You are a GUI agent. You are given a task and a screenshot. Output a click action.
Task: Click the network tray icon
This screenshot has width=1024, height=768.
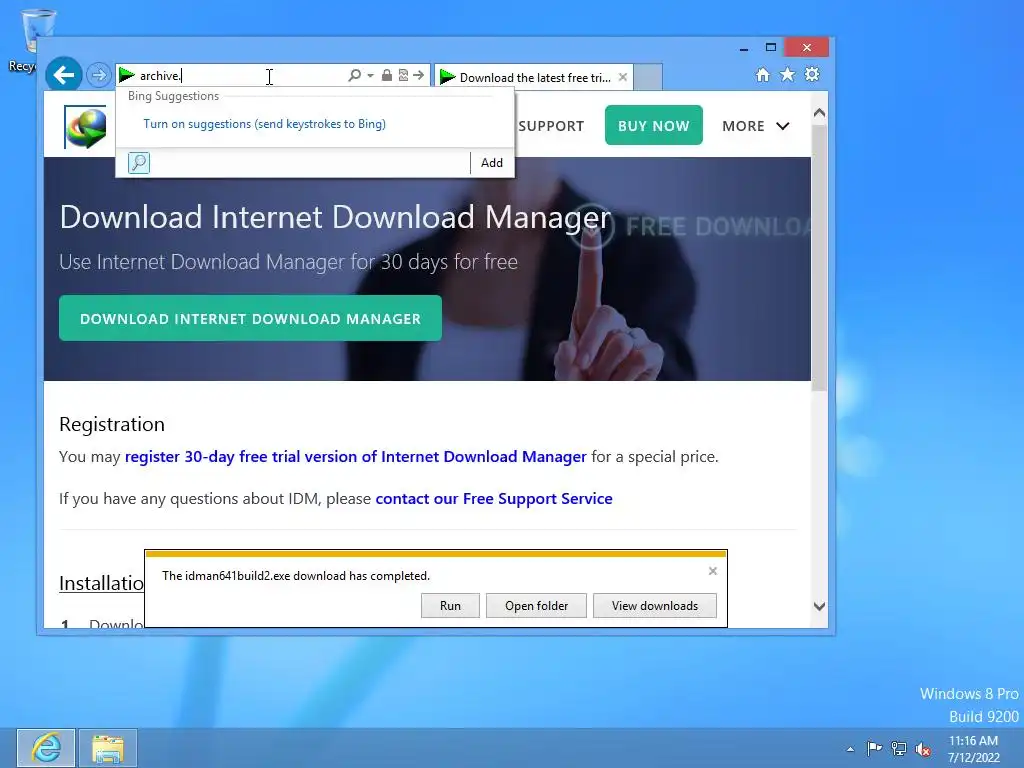click(x=899, y=748)
